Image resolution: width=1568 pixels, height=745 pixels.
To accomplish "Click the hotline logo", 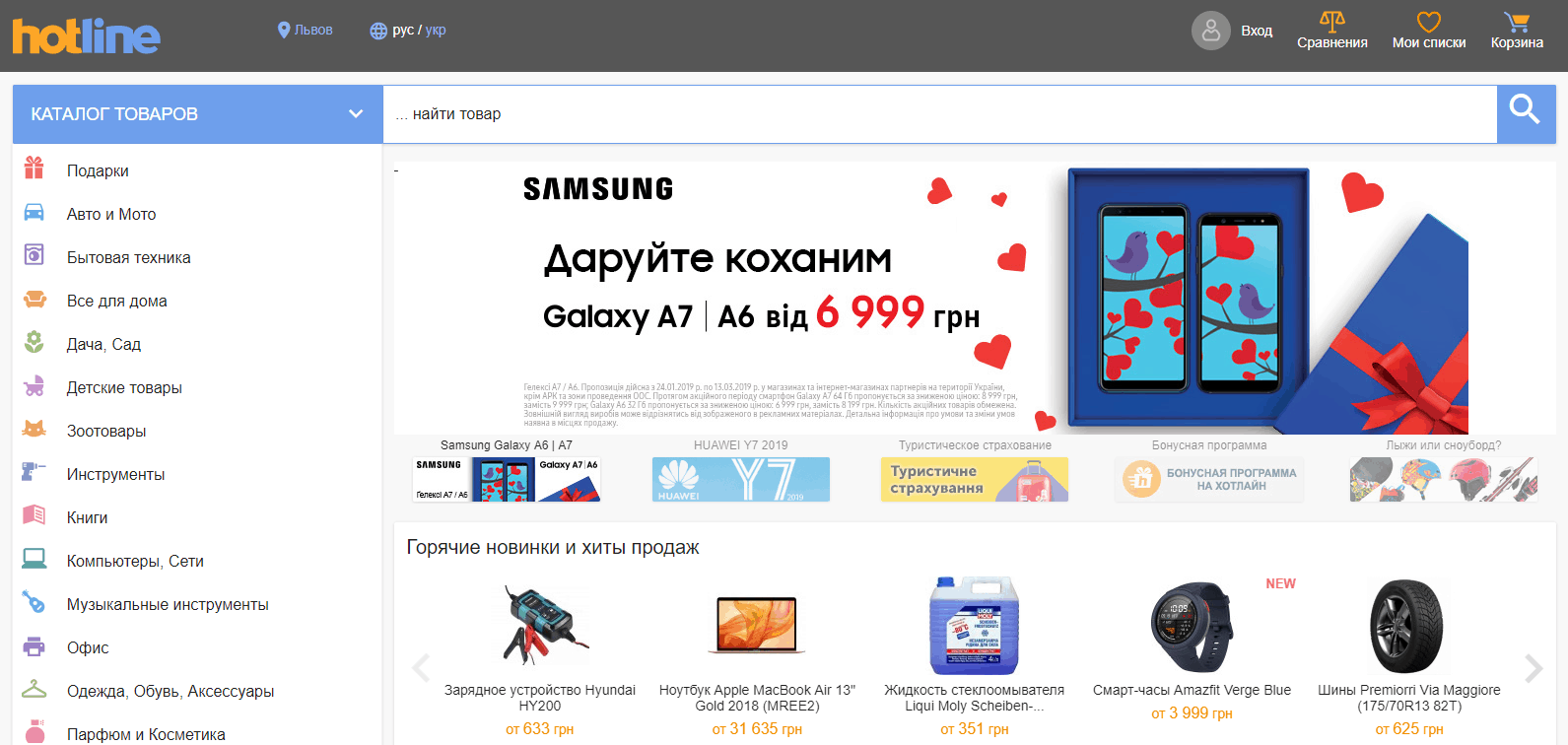I will click(x=86, y=36).
